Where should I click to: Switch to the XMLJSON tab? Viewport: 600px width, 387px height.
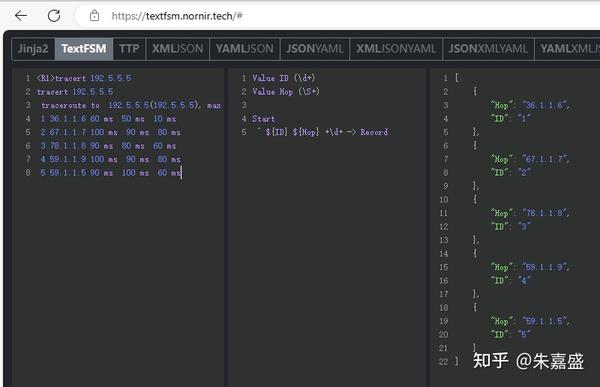pyautogui.click(x=178, y=49)
